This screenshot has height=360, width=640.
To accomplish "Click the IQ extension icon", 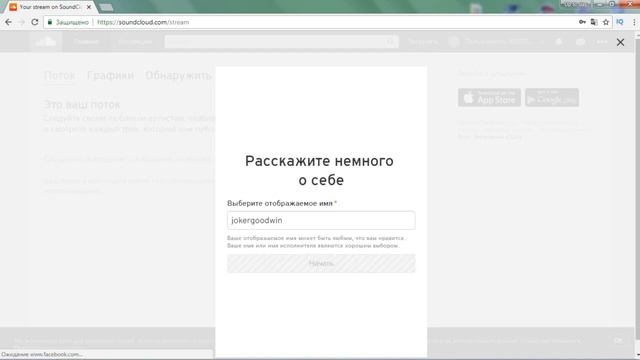I will [x=620, y=22].
